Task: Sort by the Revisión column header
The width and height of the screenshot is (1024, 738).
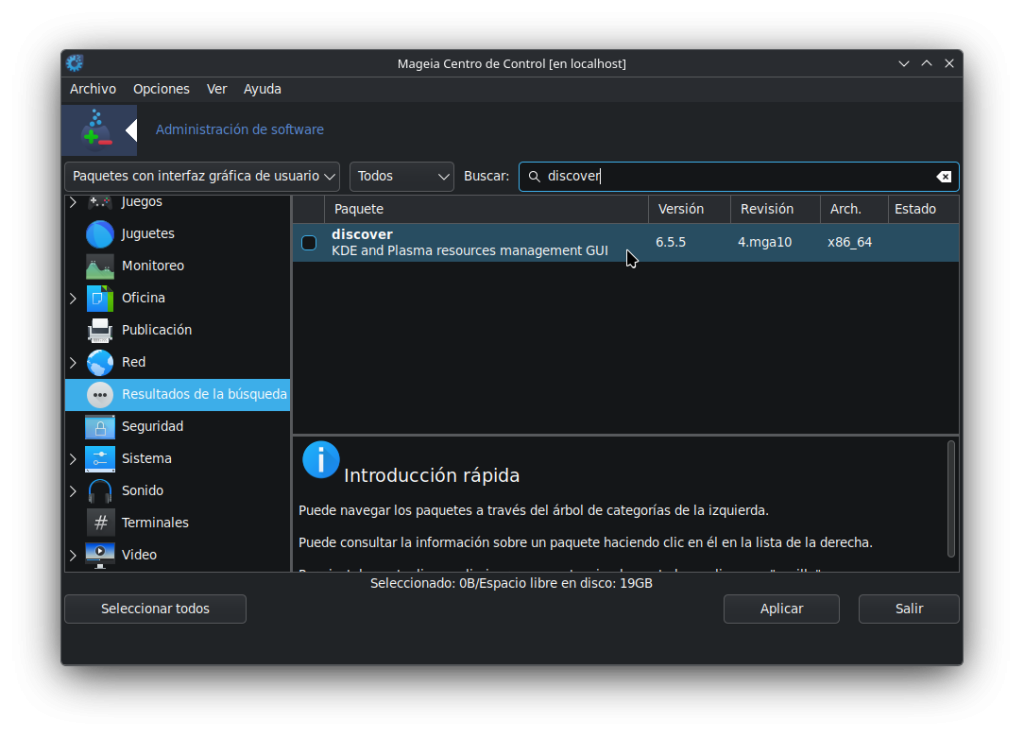Action: [775, 209]
